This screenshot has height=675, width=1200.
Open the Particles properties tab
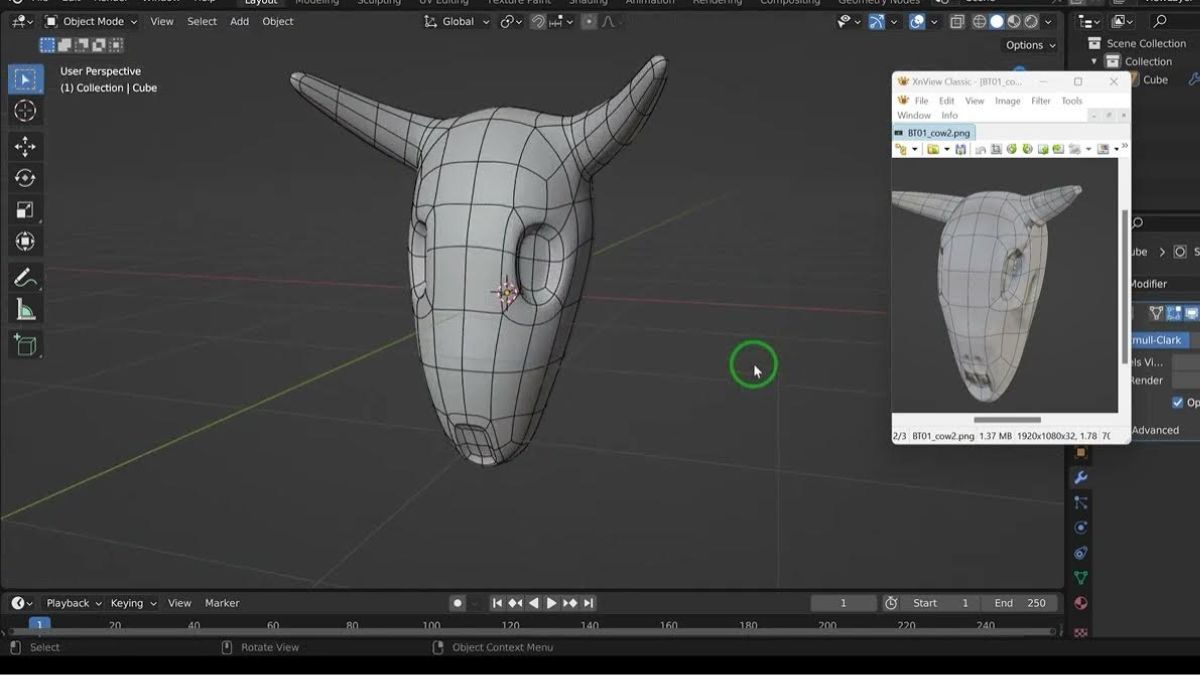[x=1080, y=503]
